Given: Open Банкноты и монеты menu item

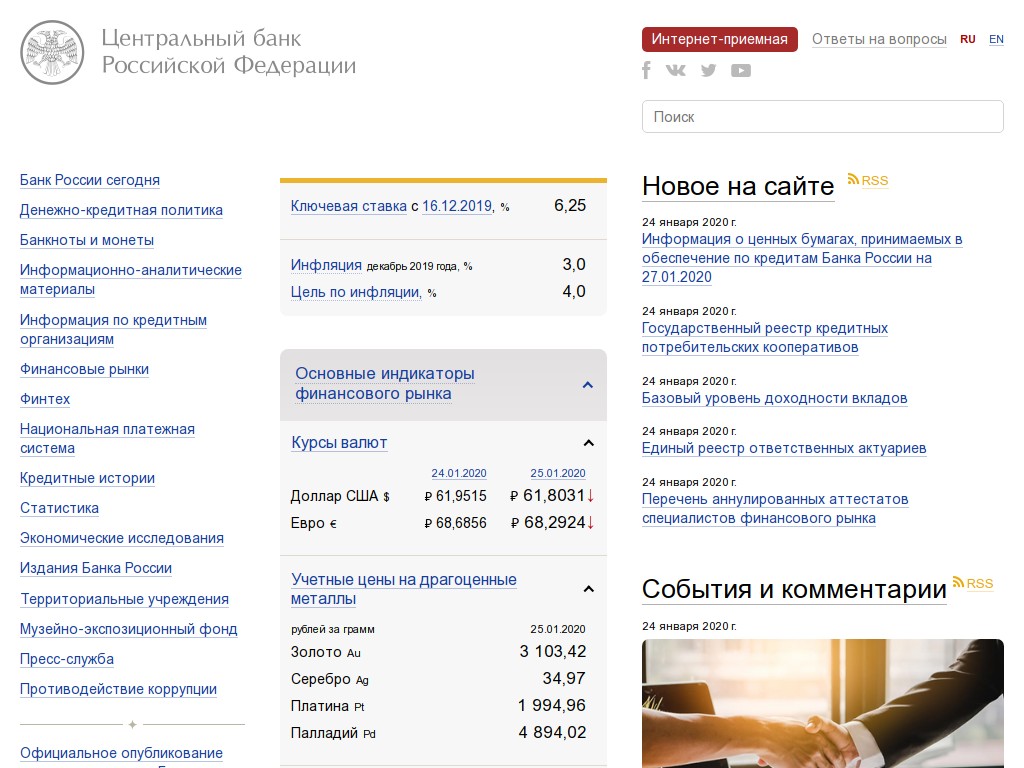Looking at the screenshot, I should (87, 240).
